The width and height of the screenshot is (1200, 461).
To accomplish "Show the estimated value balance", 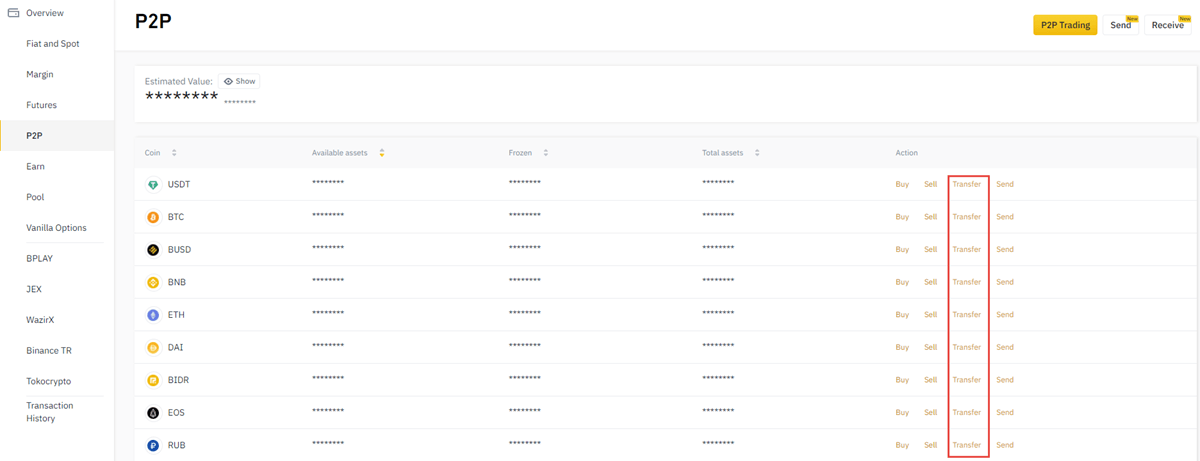I will pyautogui.click(x=239, y=81).
